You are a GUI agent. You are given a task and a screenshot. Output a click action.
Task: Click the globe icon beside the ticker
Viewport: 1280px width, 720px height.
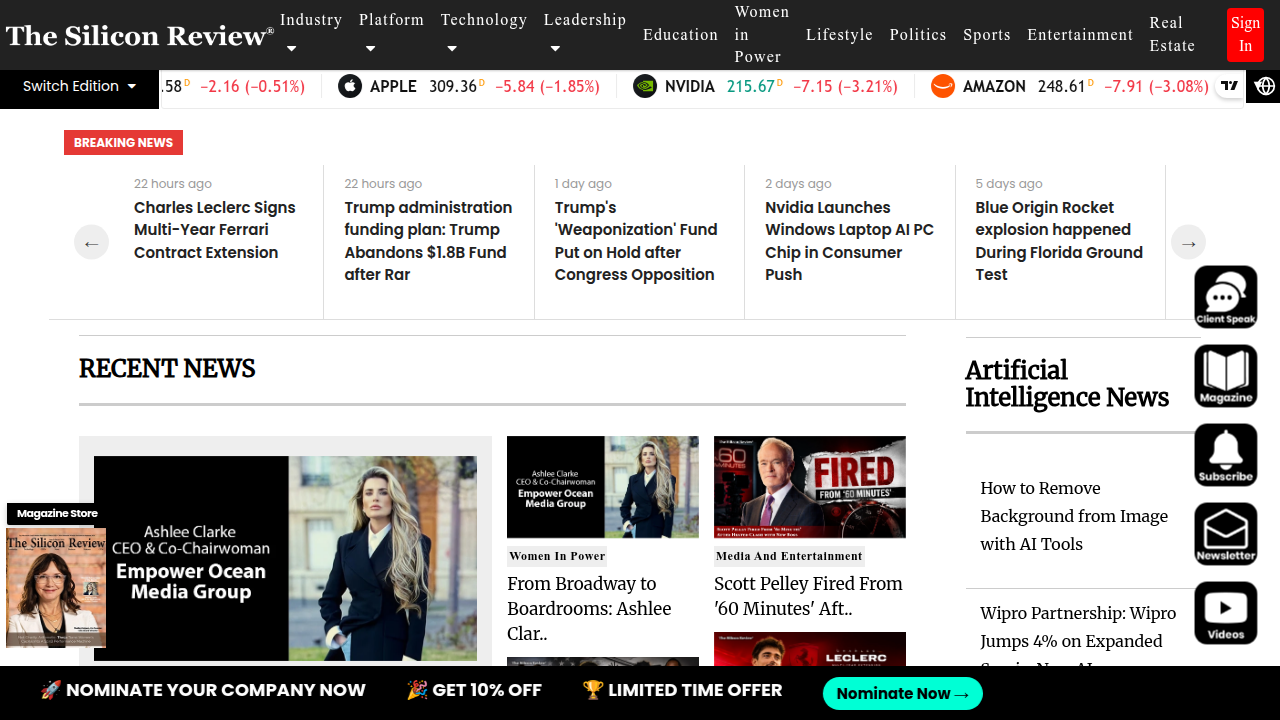tap(1265, 87)
